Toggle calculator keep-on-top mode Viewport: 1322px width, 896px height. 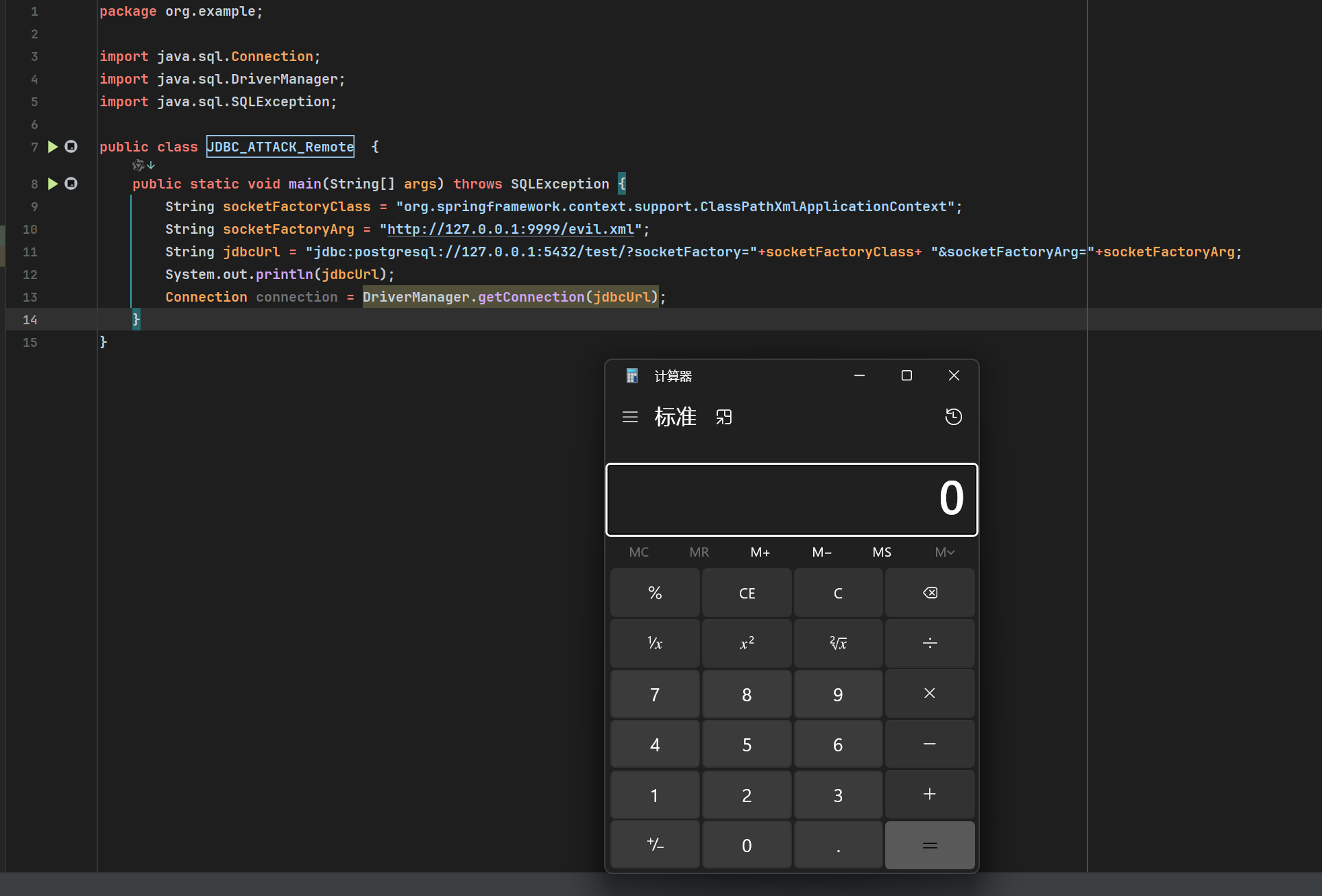pyautogui.click(x=724, y=417)
